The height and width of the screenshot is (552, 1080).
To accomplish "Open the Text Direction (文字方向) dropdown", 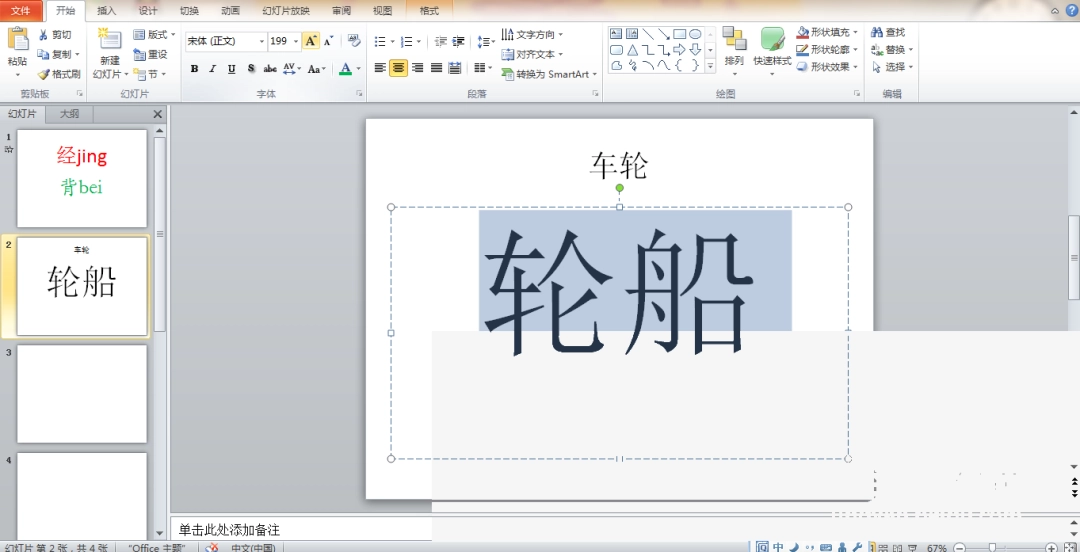I will click(532, 34).
